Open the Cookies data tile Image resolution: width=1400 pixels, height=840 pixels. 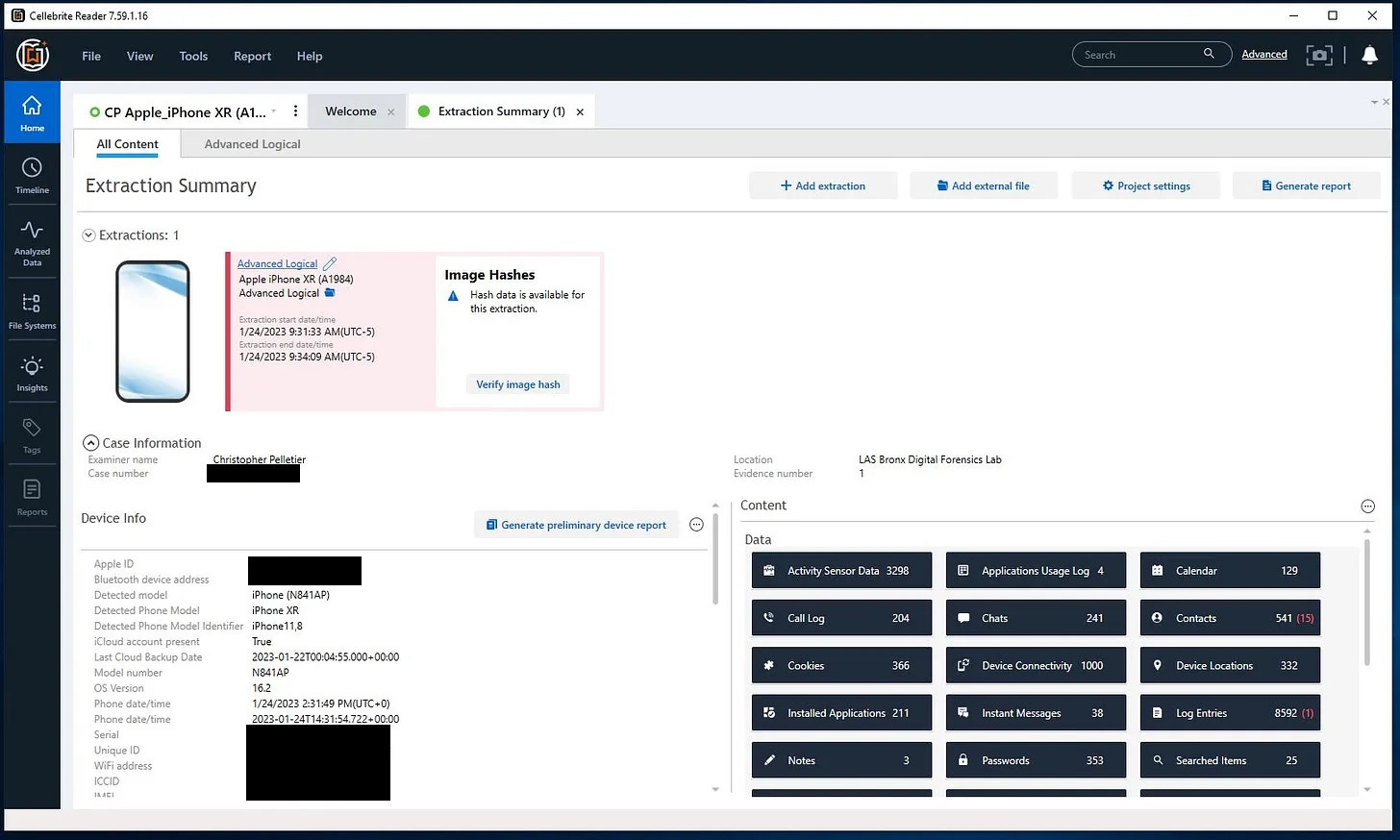click(x=841, y=665)
